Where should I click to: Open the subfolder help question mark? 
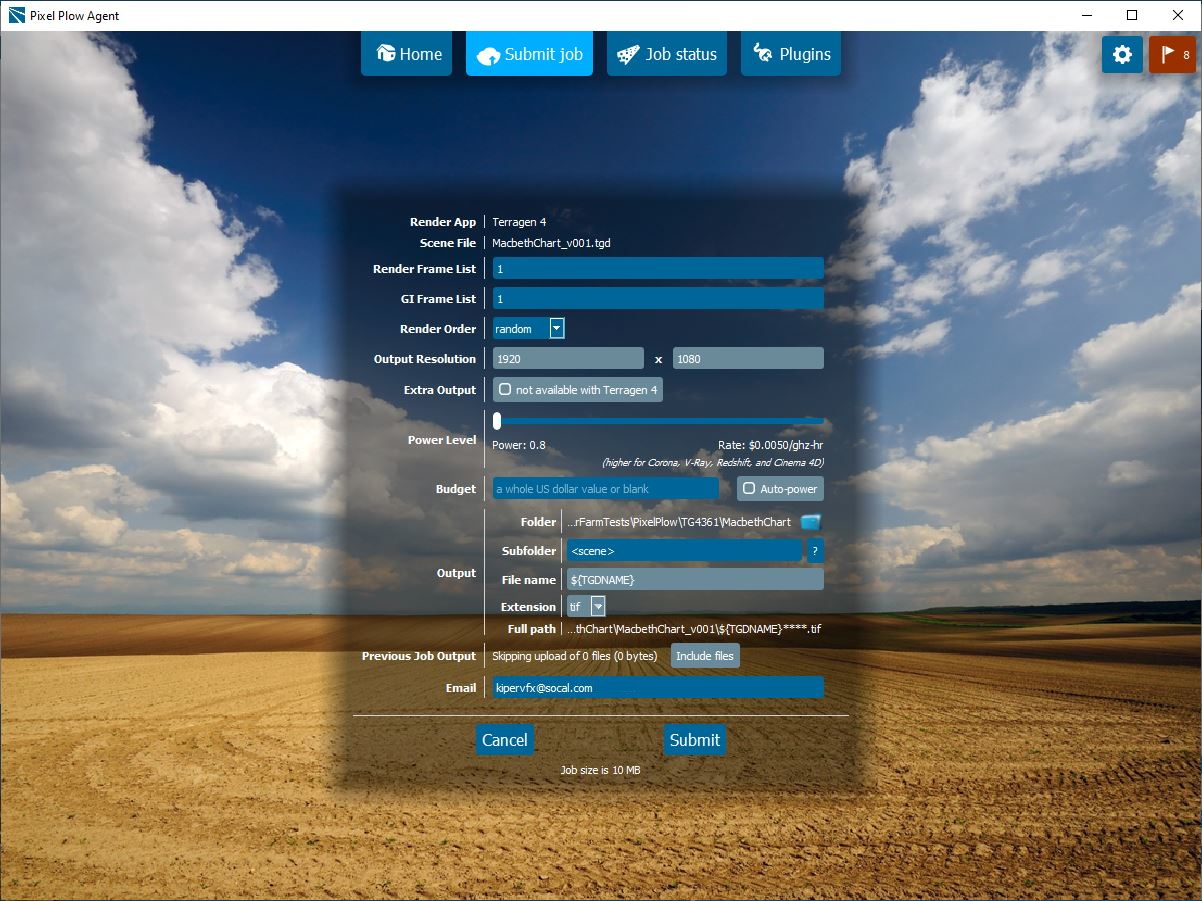(815, 551)
